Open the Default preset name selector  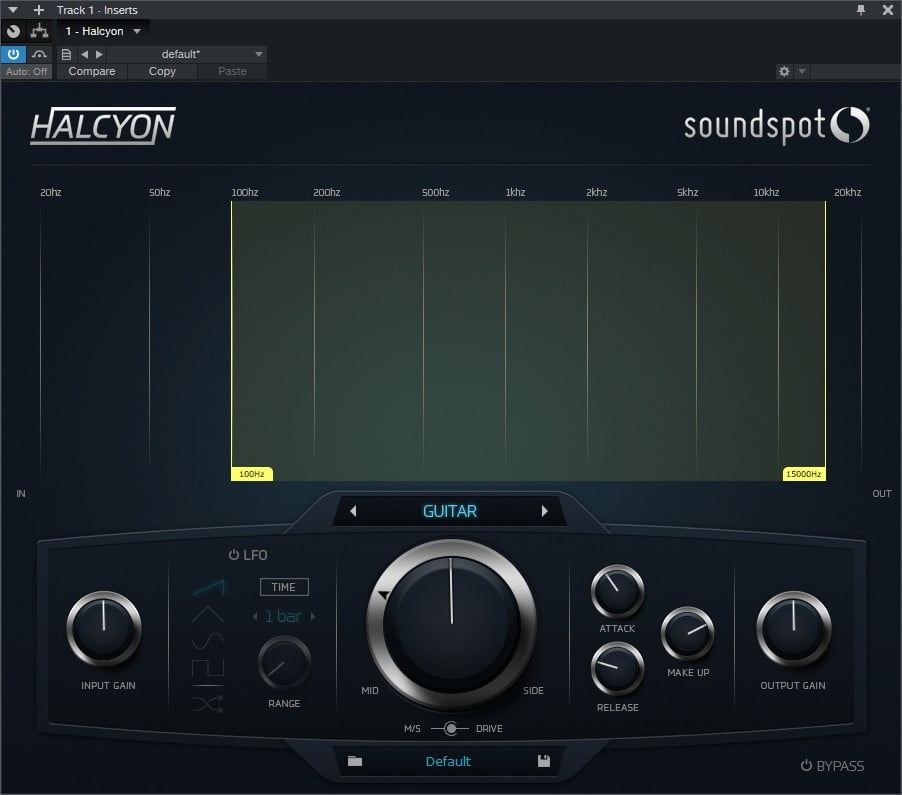click(448, 761)
